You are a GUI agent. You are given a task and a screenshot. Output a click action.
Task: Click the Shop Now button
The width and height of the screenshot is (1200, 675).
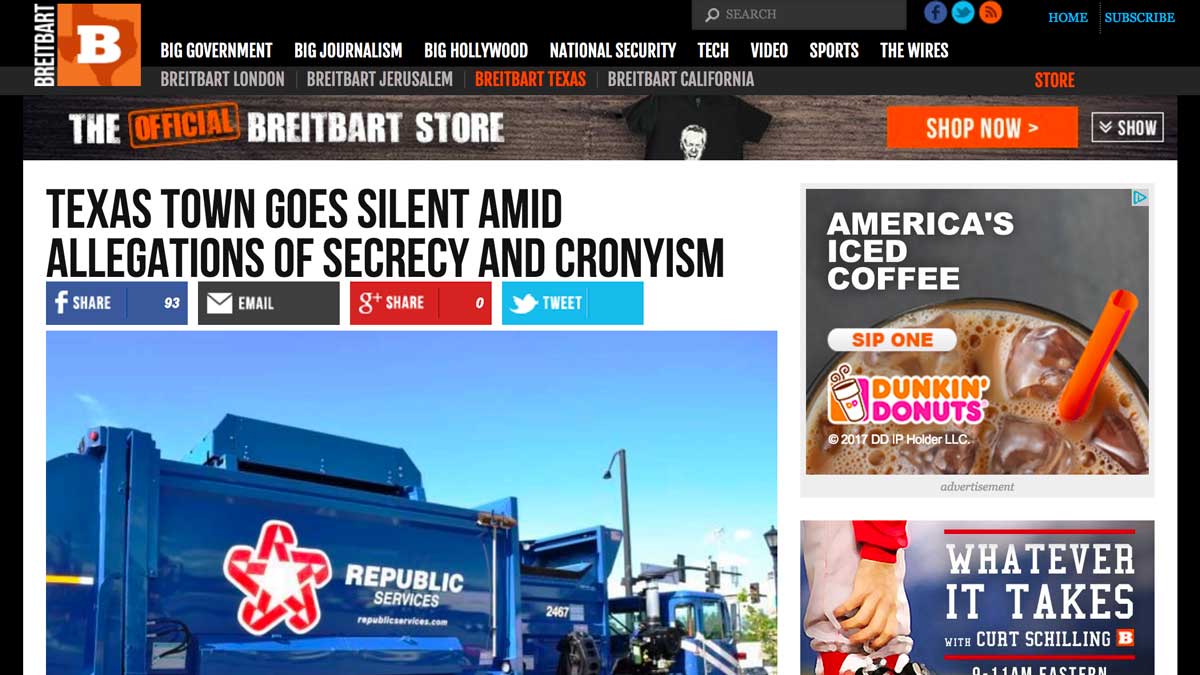coord(982,128)
